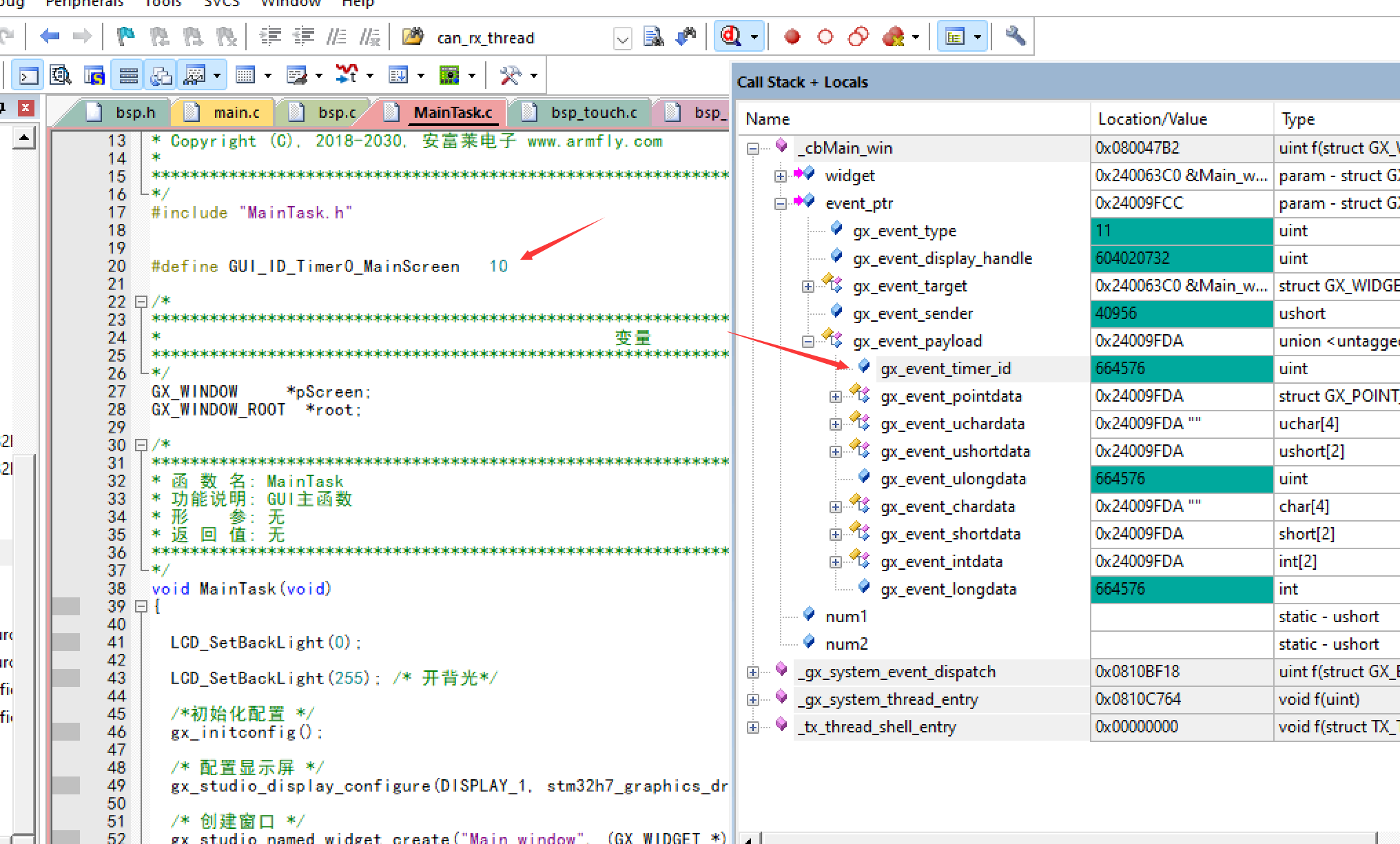The width and height of the screenshot is (1400, 844).
Task: Toggle the Window Layout button
Action: [x=955, y=36]
